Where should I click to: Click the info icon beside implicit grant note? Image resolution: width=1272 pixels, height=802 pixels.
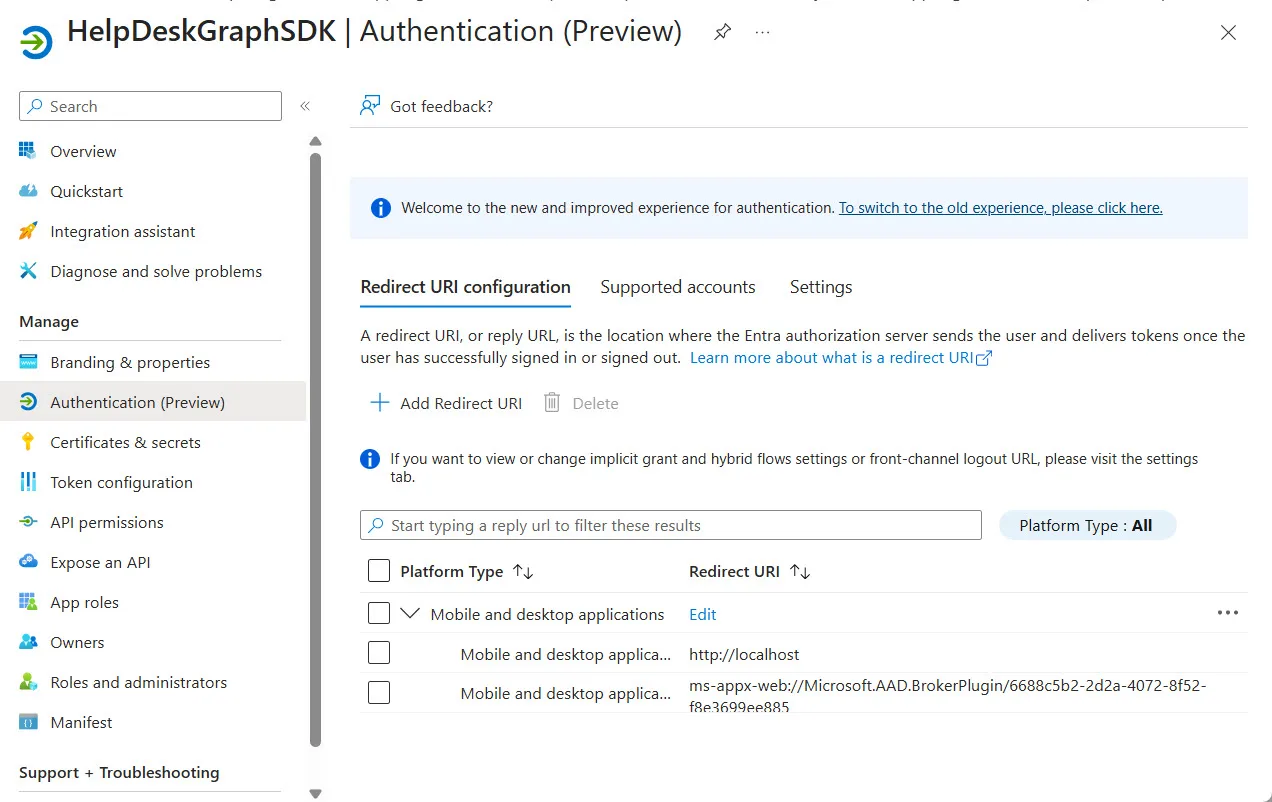tap(370, 459)
